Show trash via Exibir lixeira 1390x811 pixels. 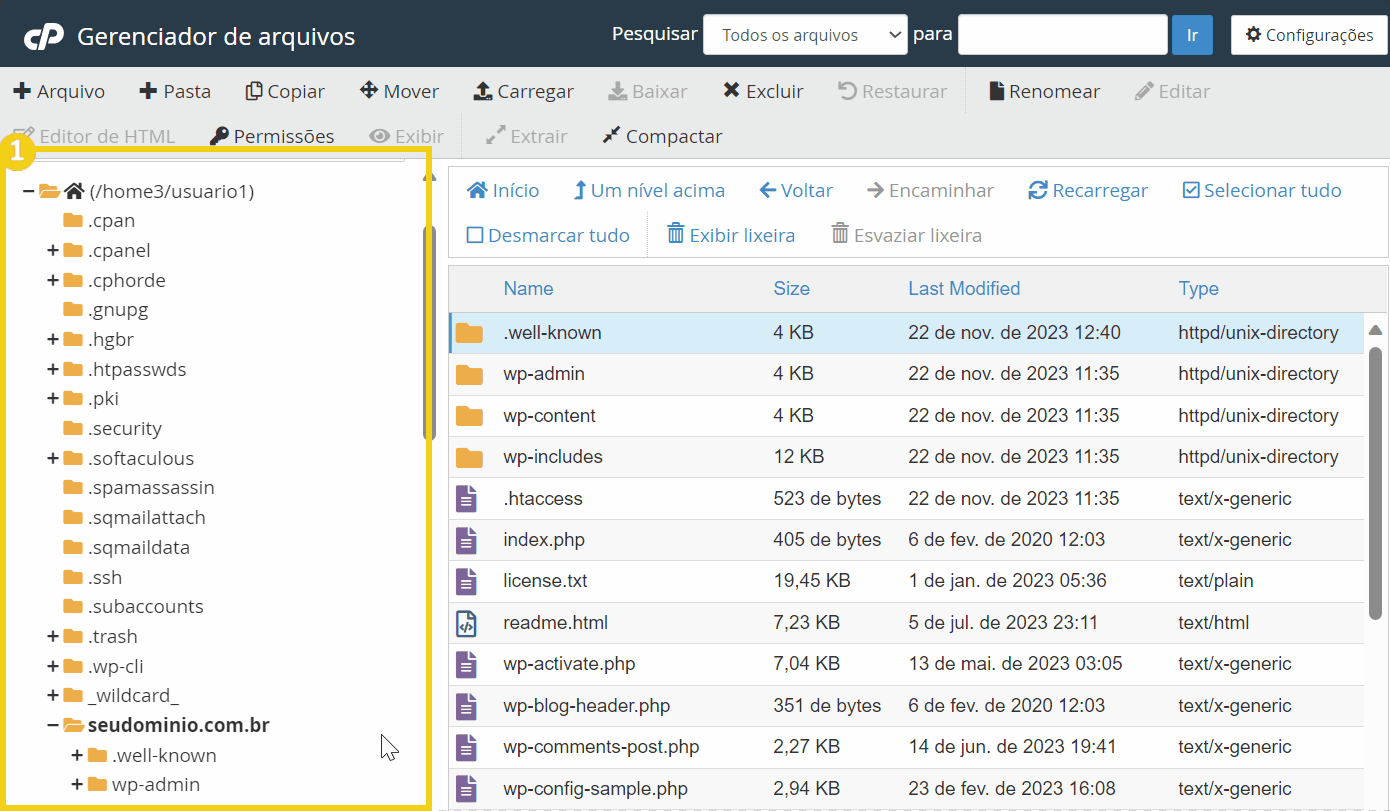[x=730, y=235]
